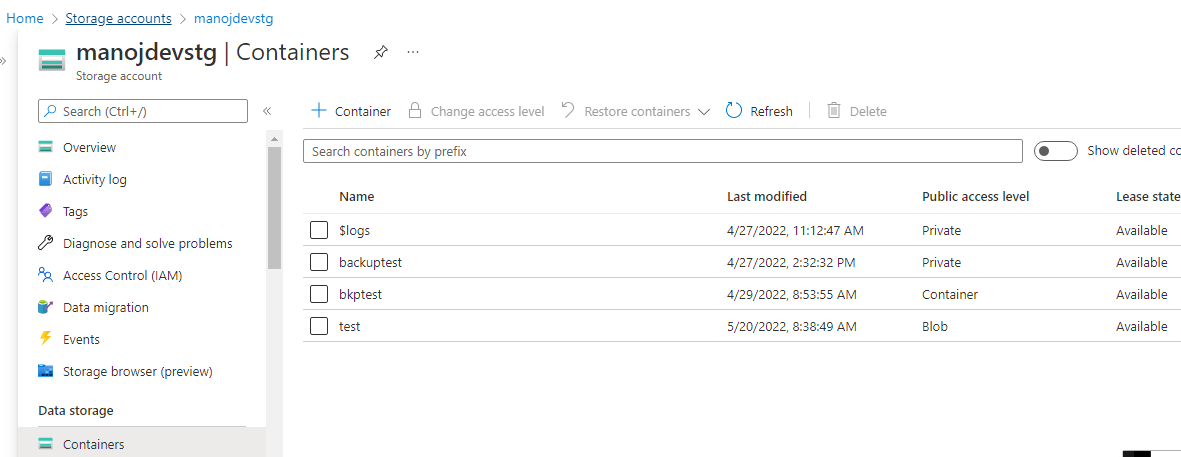Viewport: 1181px width, 457px height.
Task: Select the backuptest container checkbox
Action: click(319, 263)
